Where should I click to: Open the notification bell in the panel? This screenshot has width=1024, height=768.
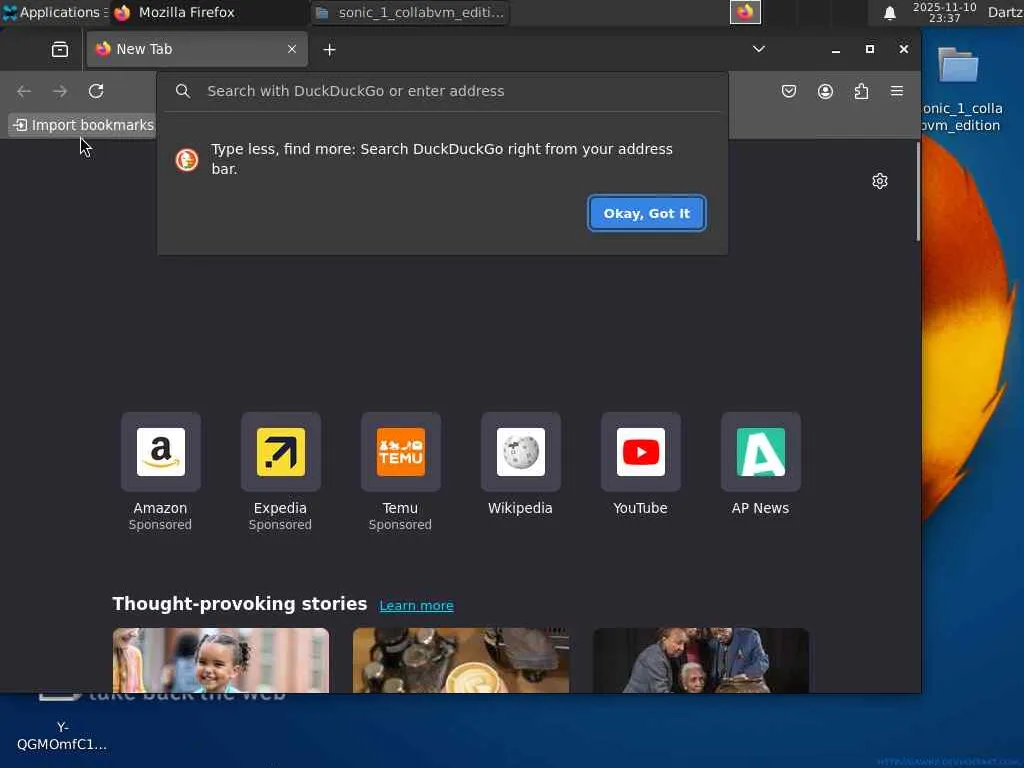pyautogui.click(x=889, y=12)
